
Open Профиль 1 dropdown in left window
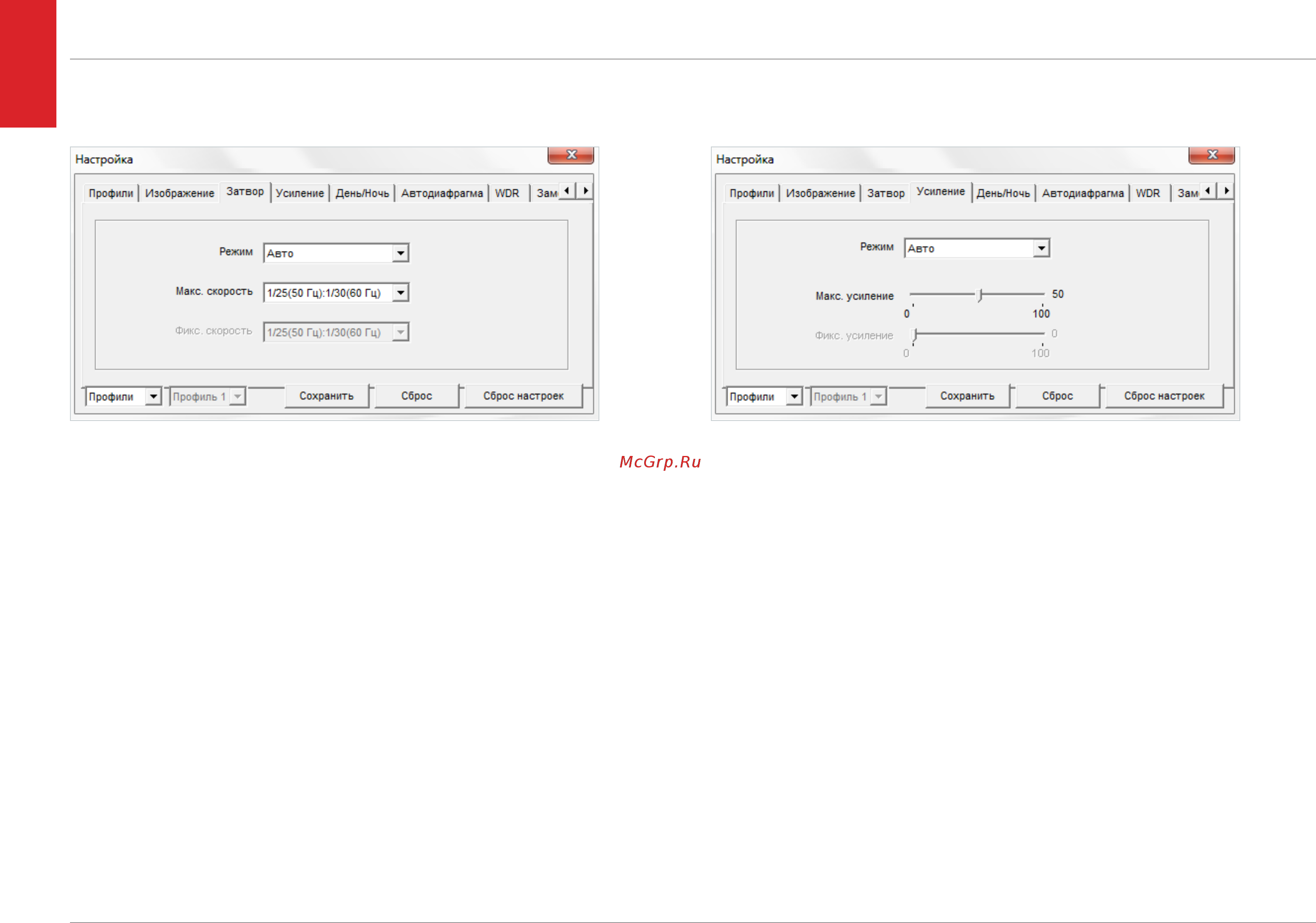pyautogui.click(x=208, y=396)
